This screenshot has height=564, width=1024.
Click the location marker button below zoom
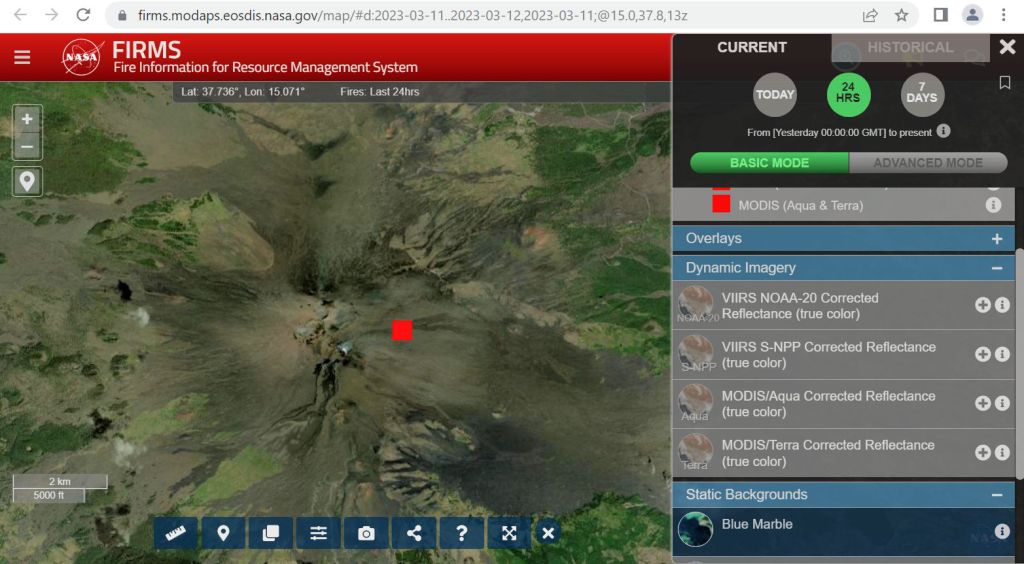click(27, 182)
